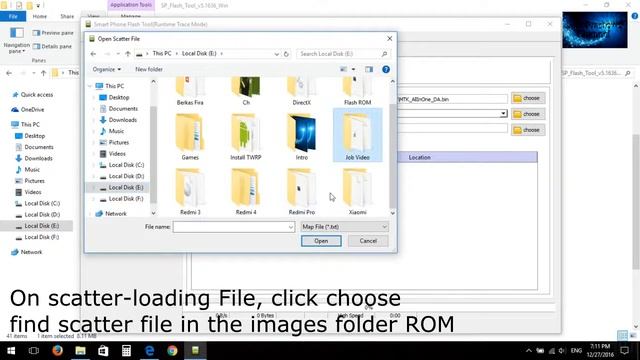Create a New folder in the dialog
640x360 pixels.
(149, 69)
